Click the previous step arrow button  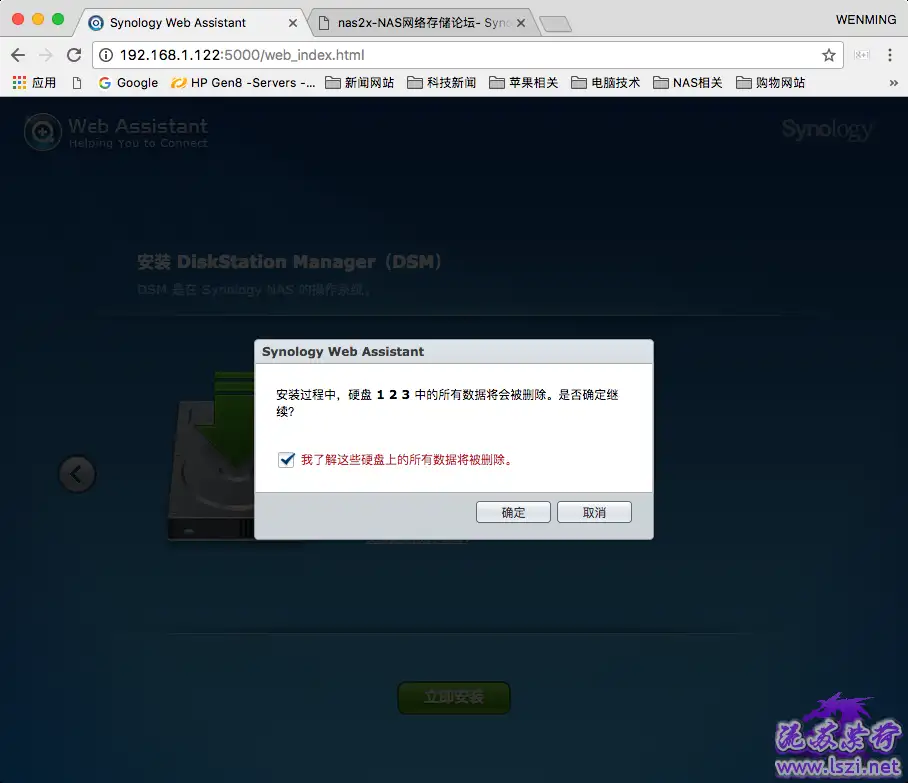click(77, 474)
